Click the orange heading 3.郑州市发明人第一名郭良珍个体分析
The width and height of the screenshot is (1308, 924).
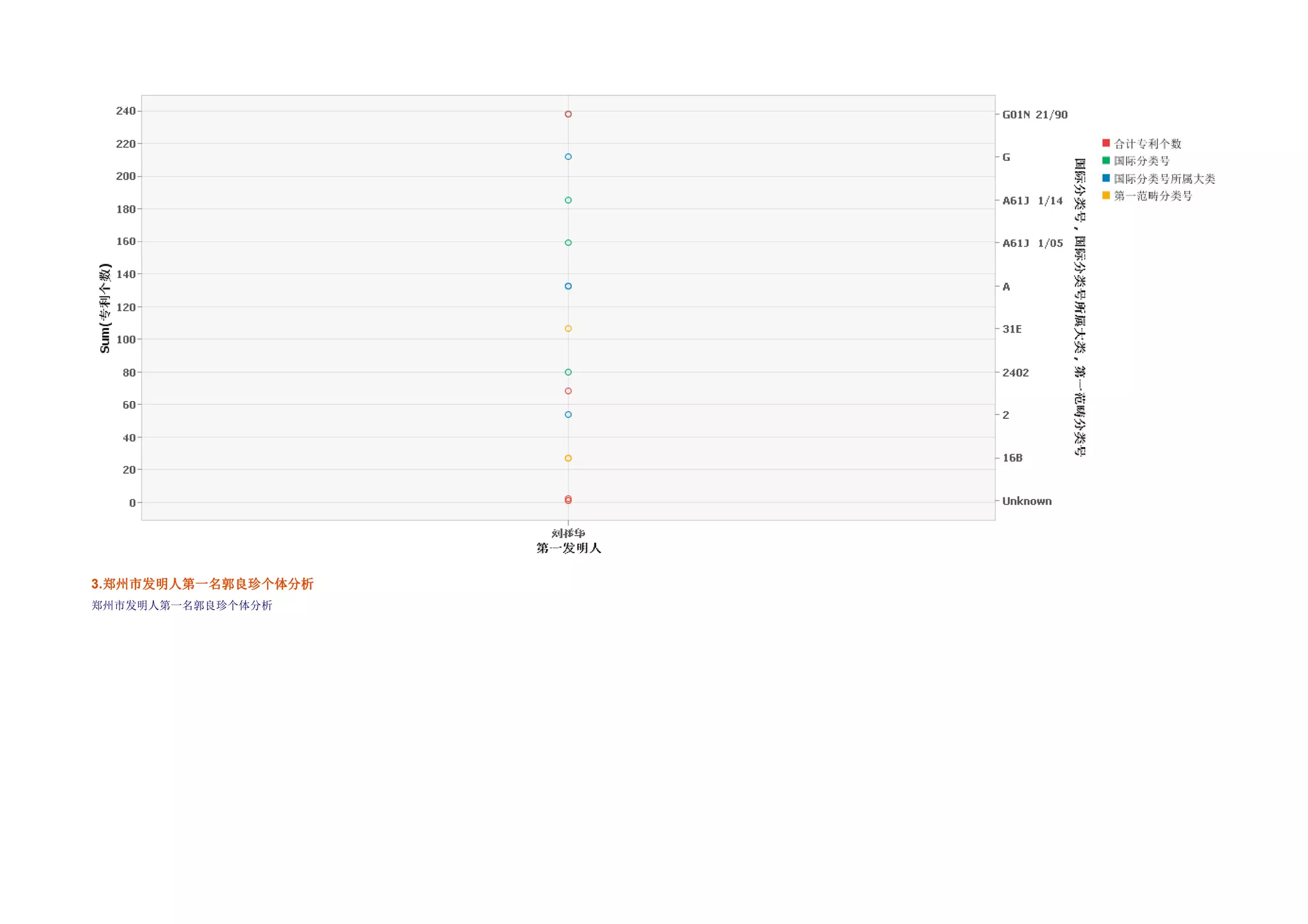[x=202, y=584]
